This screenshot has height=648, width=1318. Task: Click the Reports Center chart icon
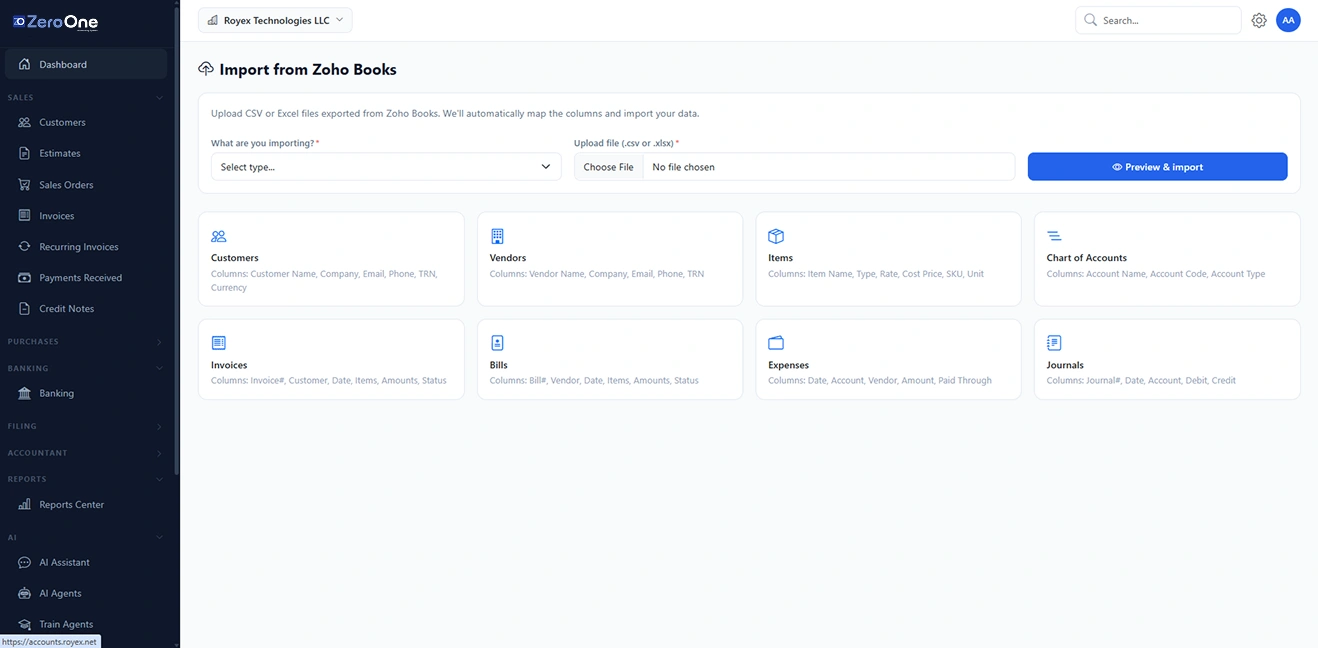[24, 504]
